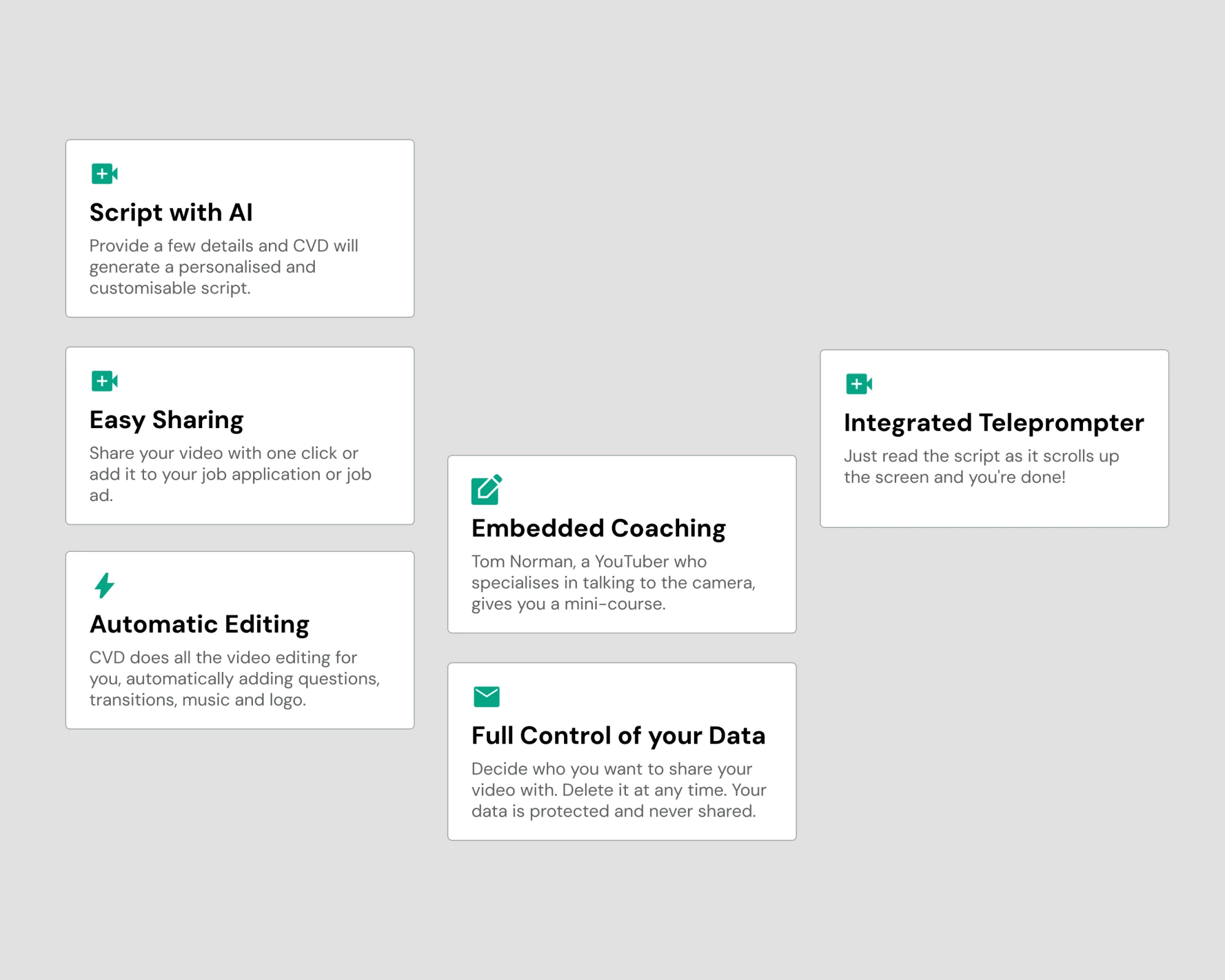Select the Full Control of your Data heading
1225x980 pixels.
[619, 736]
